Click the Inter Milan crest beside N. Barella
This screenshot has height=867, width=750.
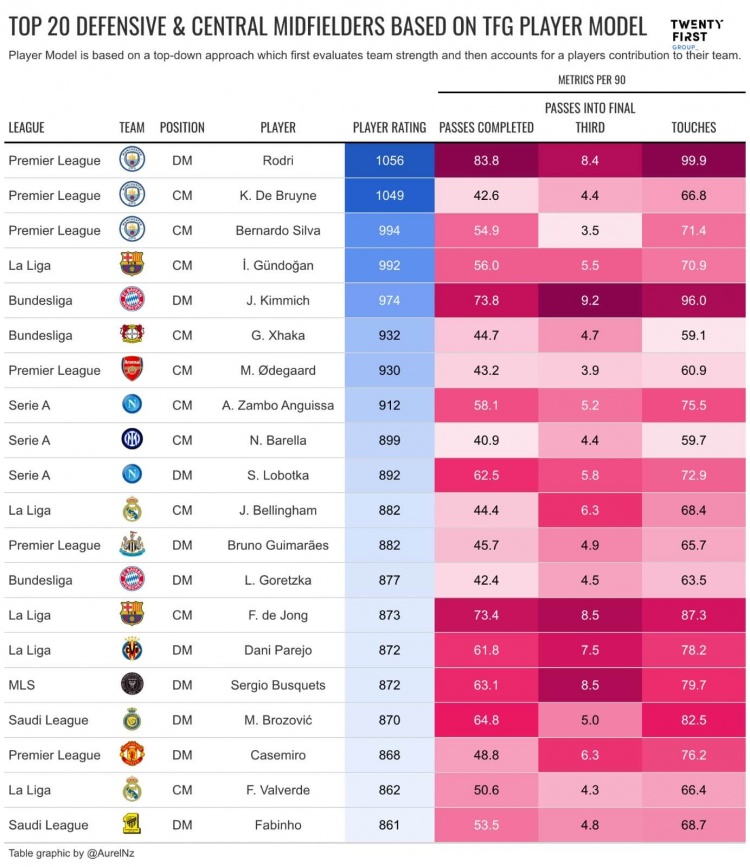point(132,440)
